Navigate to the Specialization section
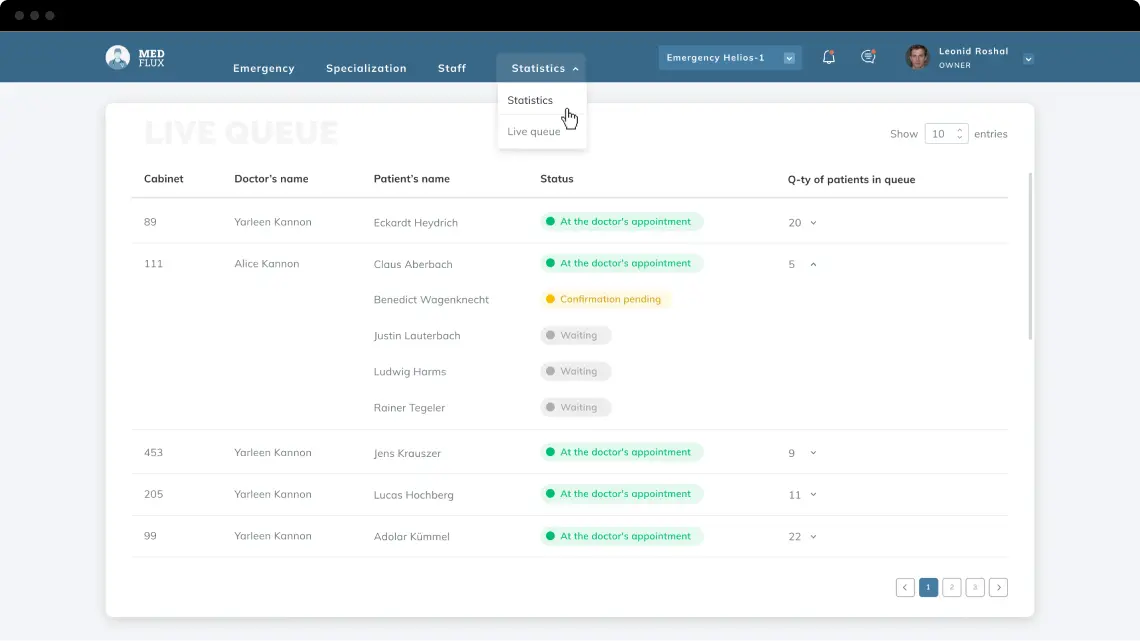This screenshot has height=641, width=1140. (x=366, y=68)
